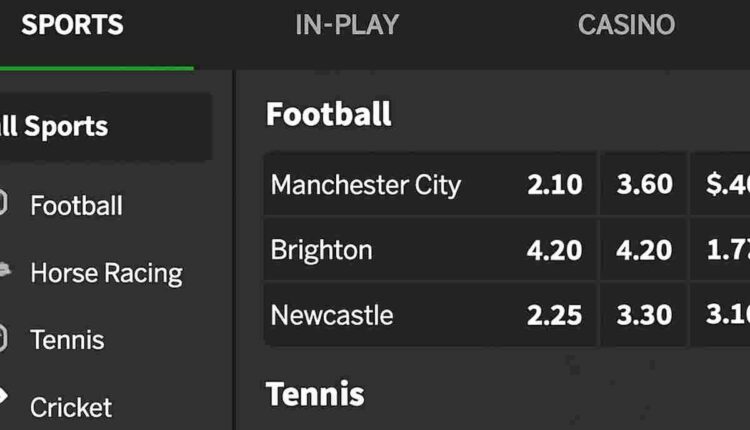This screenshot has height=430, width=750.
Task: Click the Football section heading
Action: point(329,114)
